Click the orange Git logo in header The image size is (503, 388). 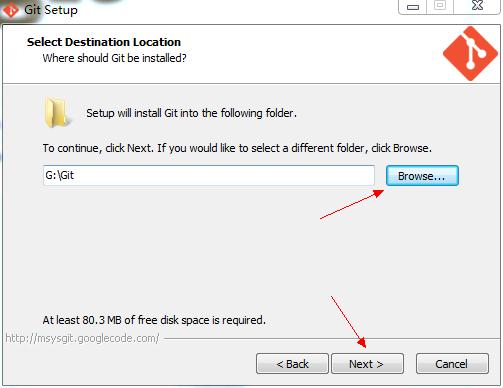(x=470, y=54)
